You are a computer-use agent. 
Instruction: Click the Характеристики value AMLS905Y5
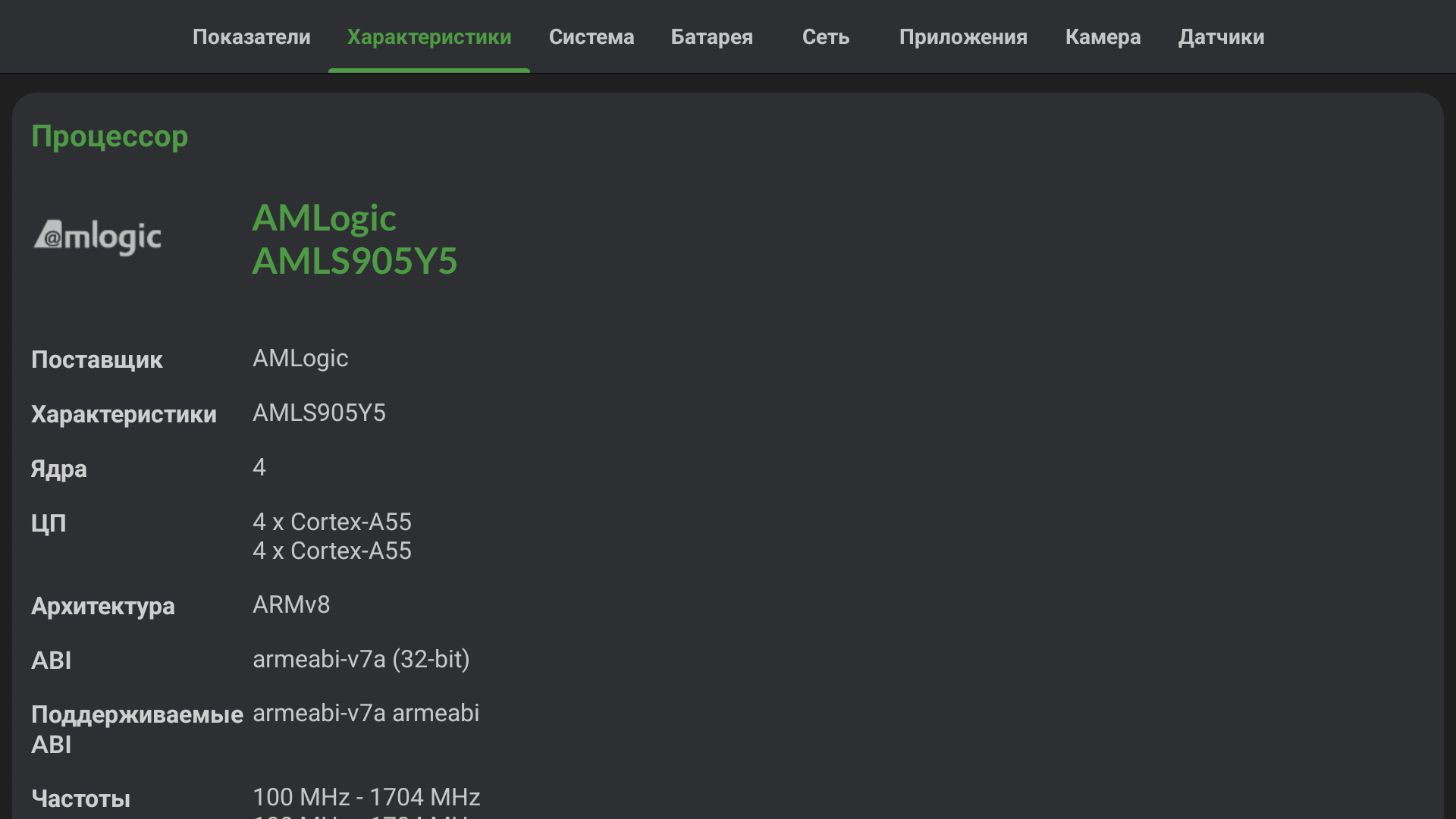pos(318,413)
